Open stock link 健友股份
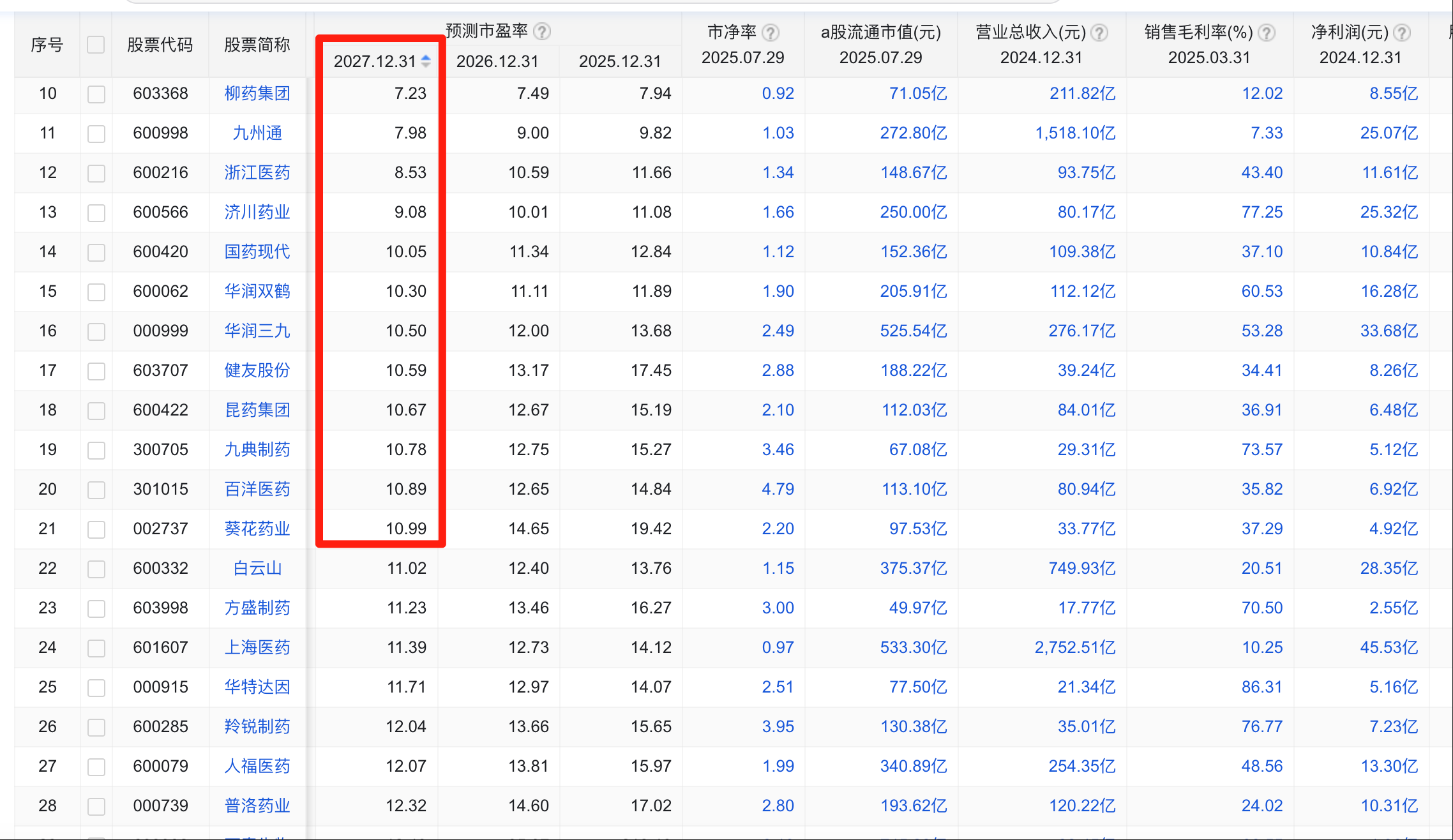 click(257, 370)
